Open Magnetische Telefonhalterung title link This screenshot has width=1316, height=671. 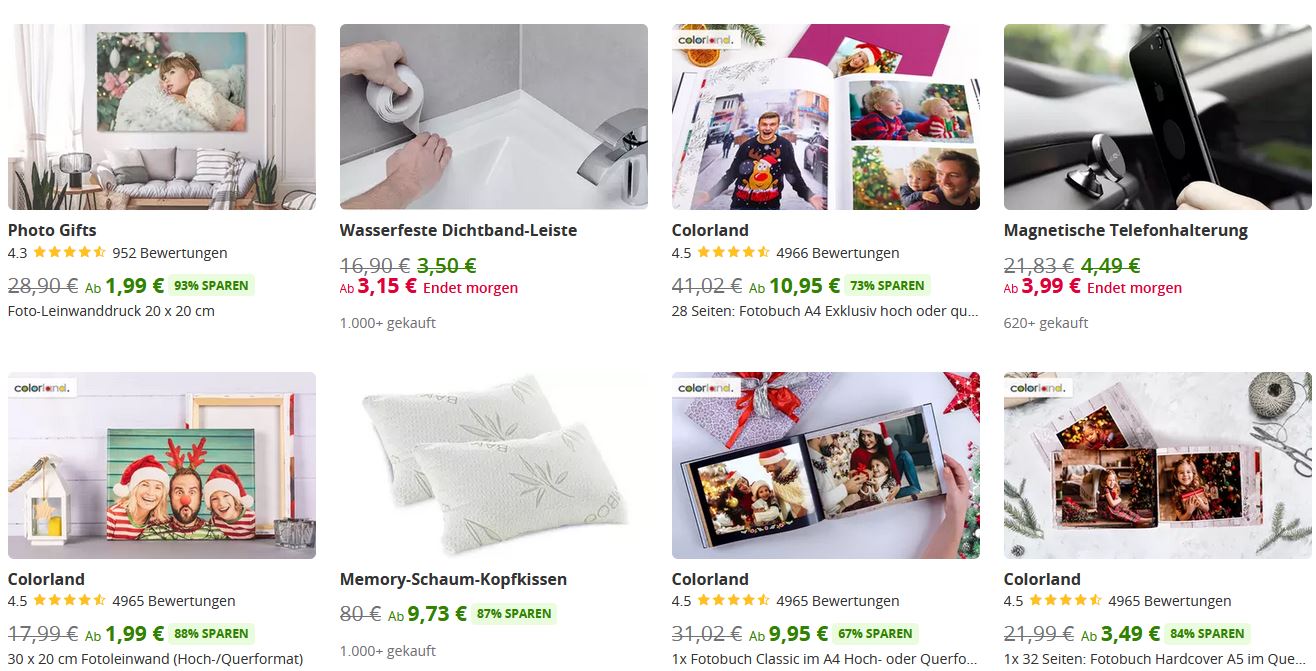[1126, 230]
